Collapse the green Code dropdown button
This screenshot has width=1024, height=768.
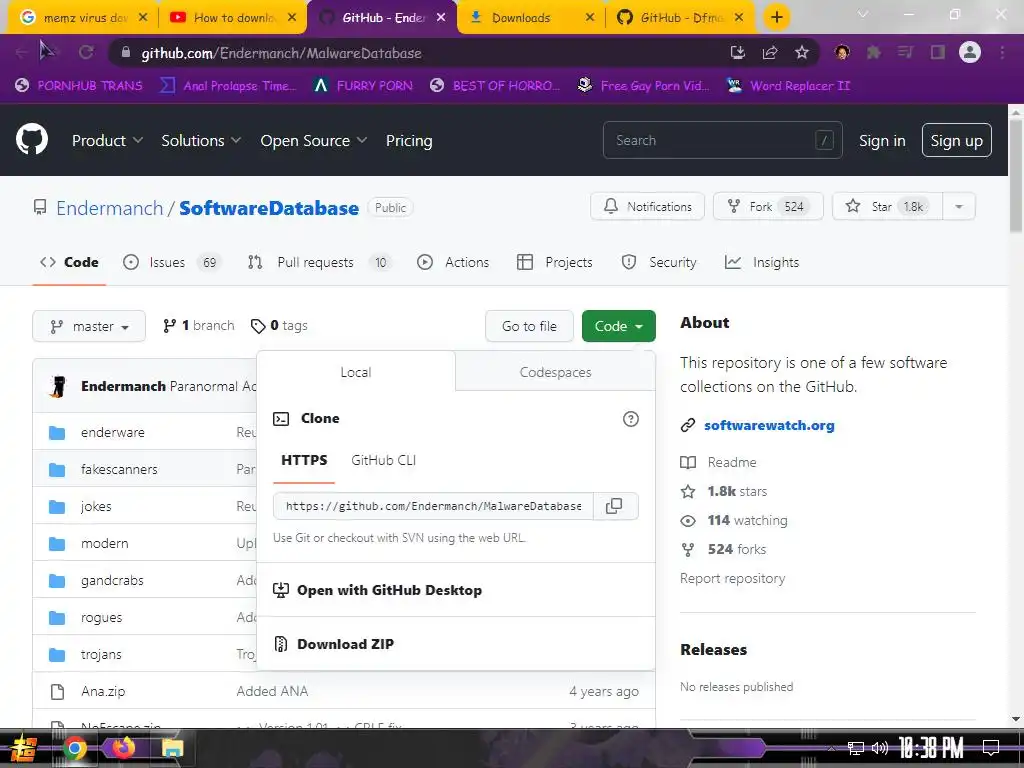click(x=618, y=326)
